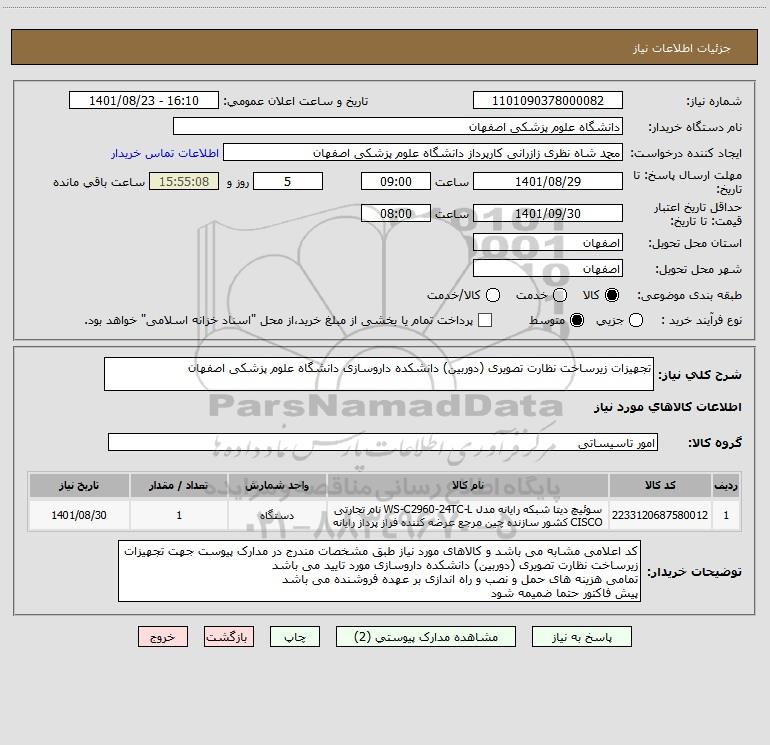
Task: Click the گروه کالا field امور تاسیساتی
Action: (x=383, y=442)
